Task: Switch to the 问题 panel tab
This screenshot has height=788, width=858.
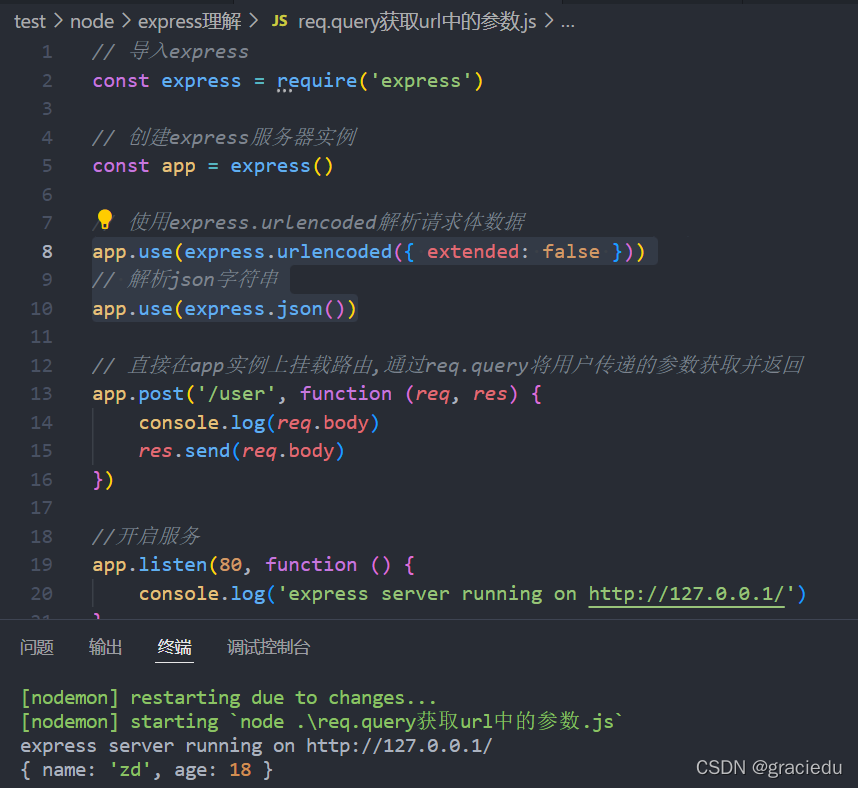Action: pyautogui.click(x=36, y=647)
